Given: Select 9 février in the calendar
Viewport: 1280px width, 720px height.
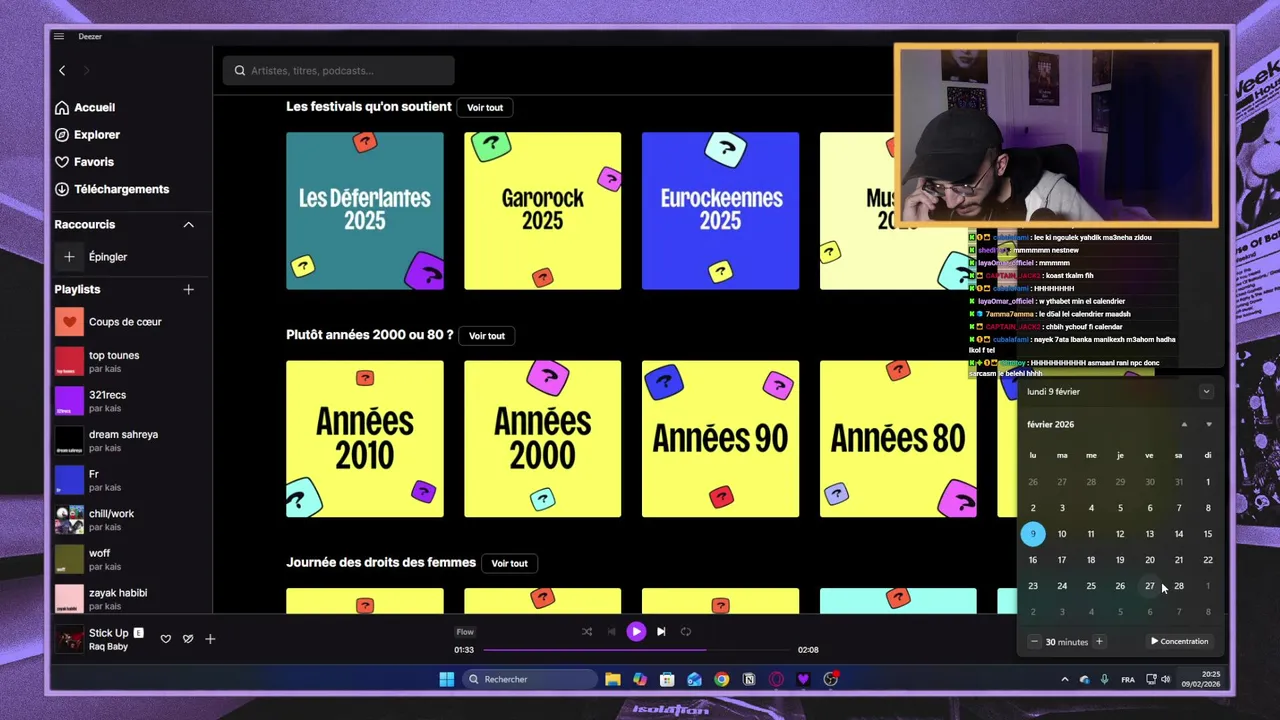Looking at the screenshot, I should click(x=1033, y=534).
